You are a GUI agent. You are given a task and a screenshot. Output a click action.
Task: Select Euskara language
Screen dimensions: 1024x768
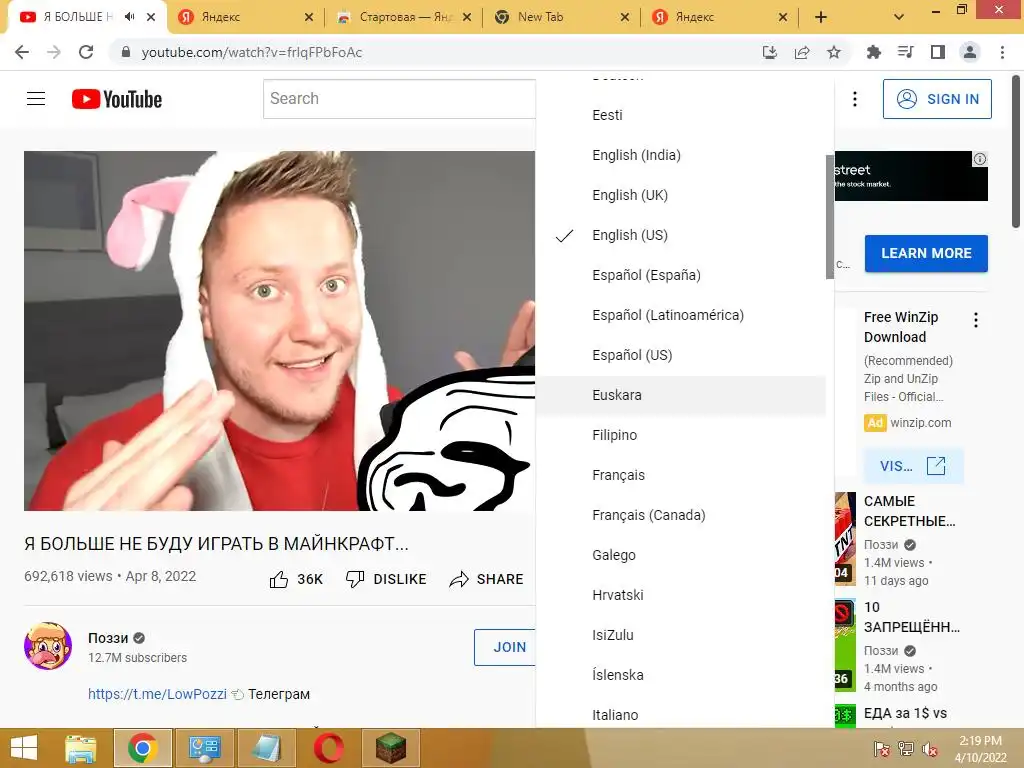click(x=680, y=395)
